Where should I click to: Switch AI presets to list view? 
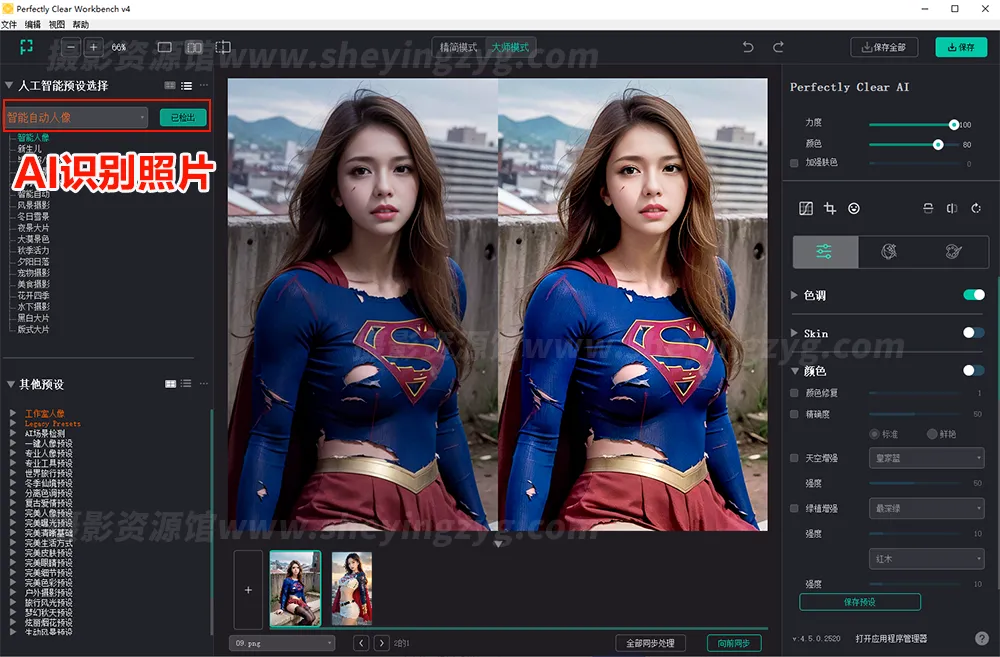click(186, 85)
